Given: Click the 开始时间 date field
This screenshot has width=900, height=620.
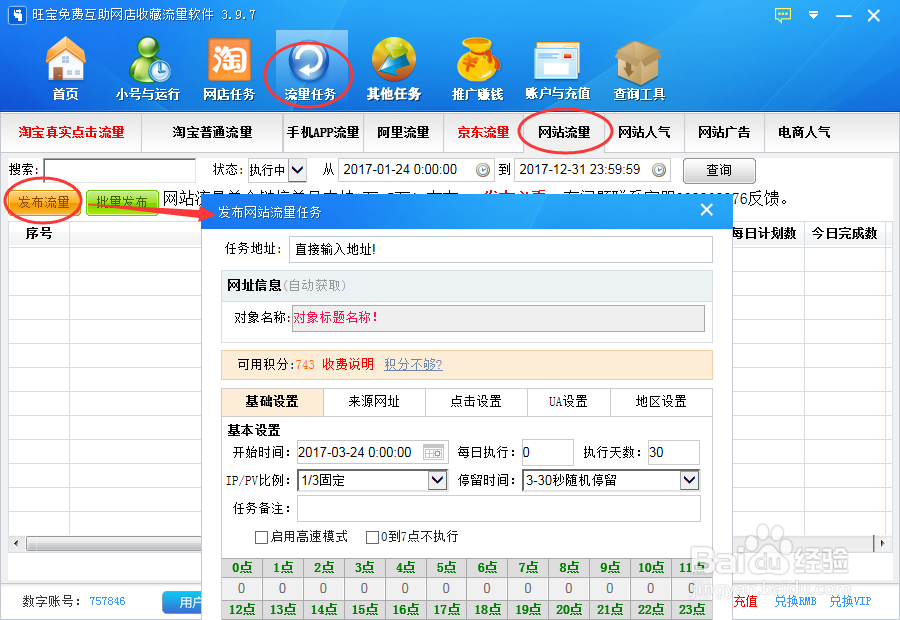Looking at the screenshot, I should pos(372,452).
